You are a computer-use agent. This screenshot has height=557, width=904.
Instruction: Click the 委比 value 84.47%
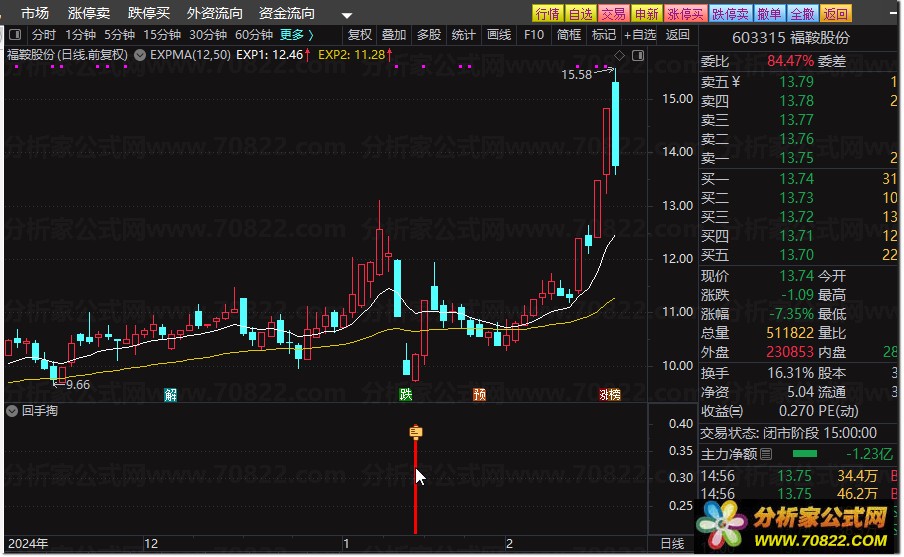point(790,61)
